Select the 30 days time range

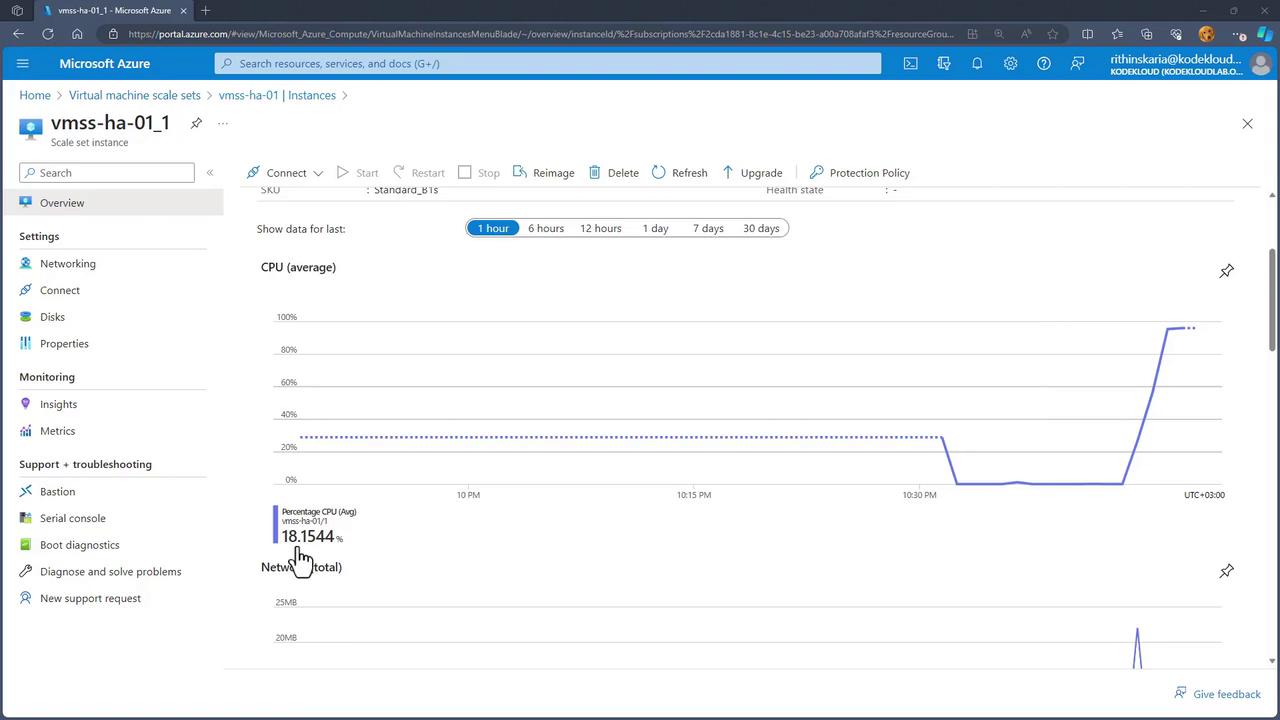(x=761, y=228)
